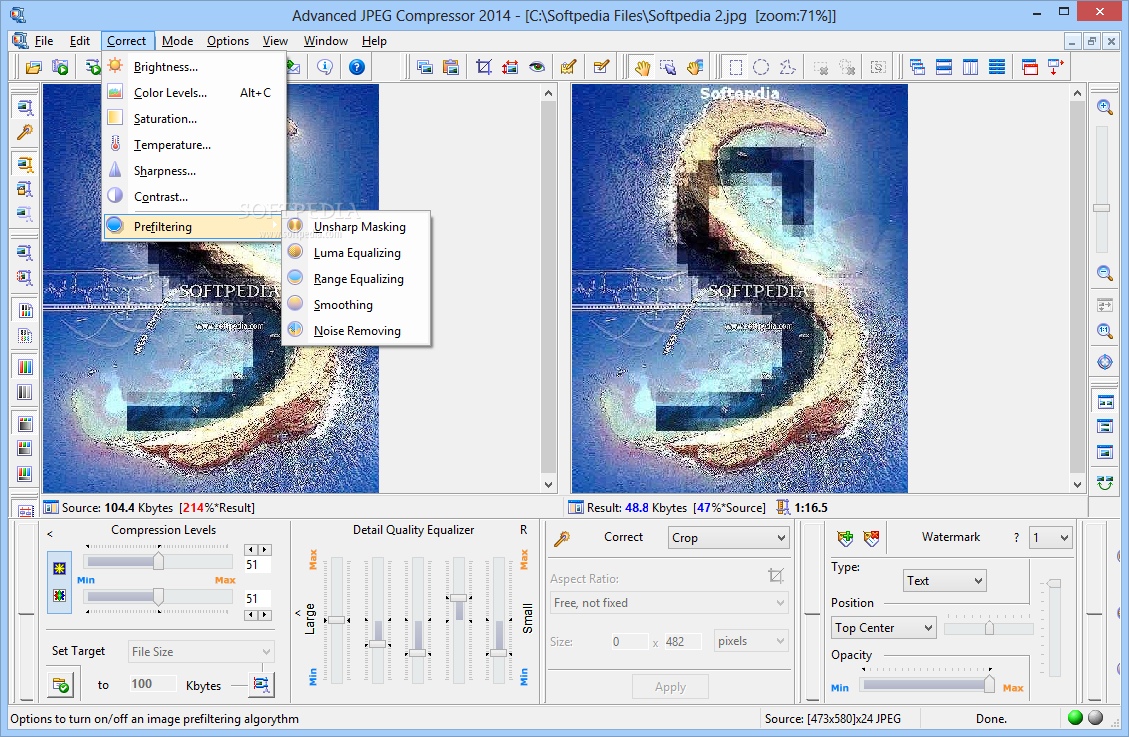Select Luma Equalizing from submenu
The width and height of the screenshot is (1129, 737).
pos(357,253)
